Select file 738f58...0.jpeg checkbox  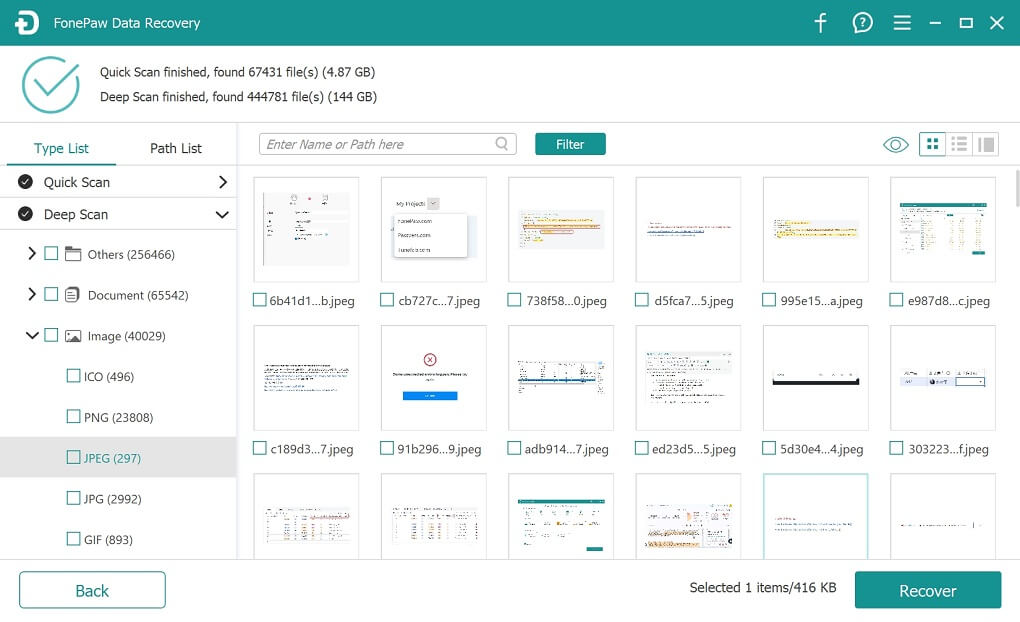[514, 300]
